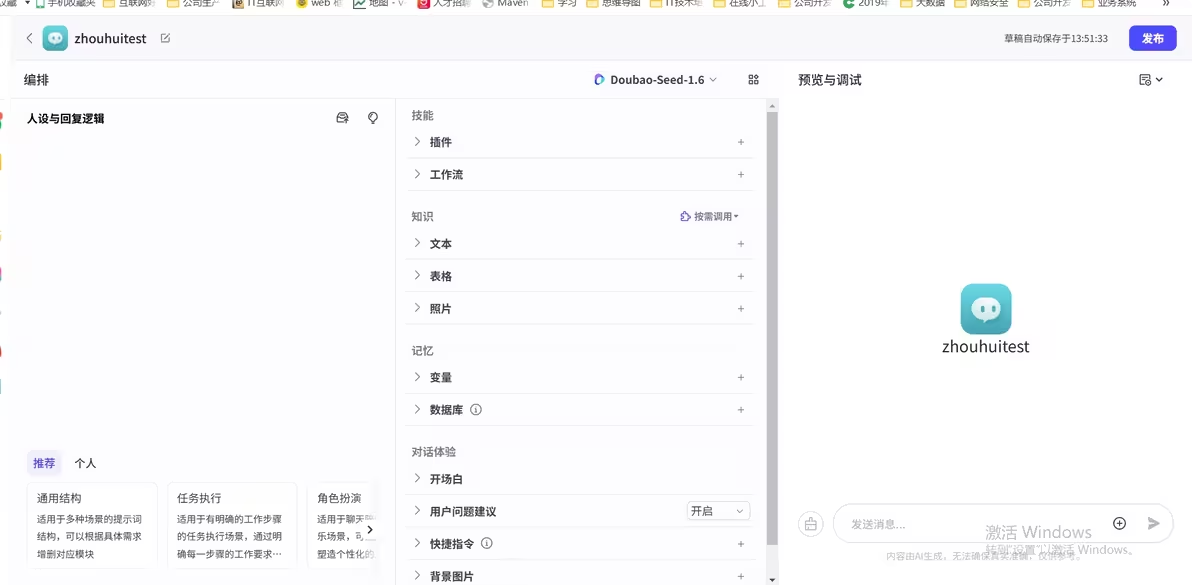Click the info icon next to 数据库
This screenshot has width=1192, height=585.
[475, 409]
